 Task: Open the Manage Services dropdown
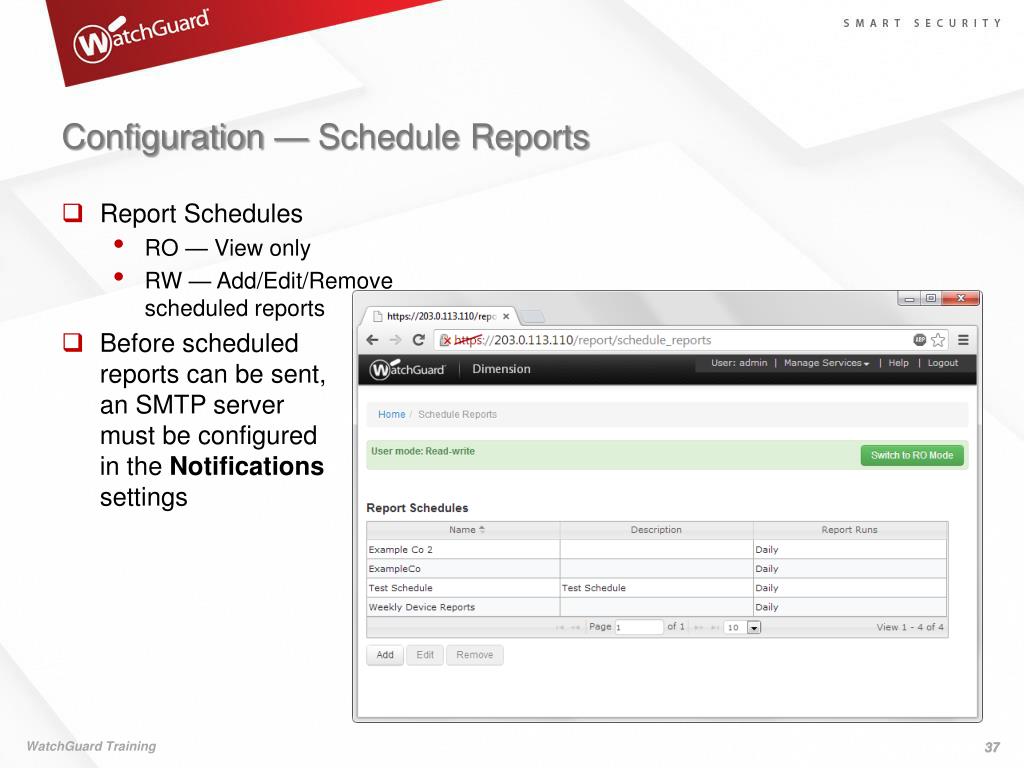826,363
